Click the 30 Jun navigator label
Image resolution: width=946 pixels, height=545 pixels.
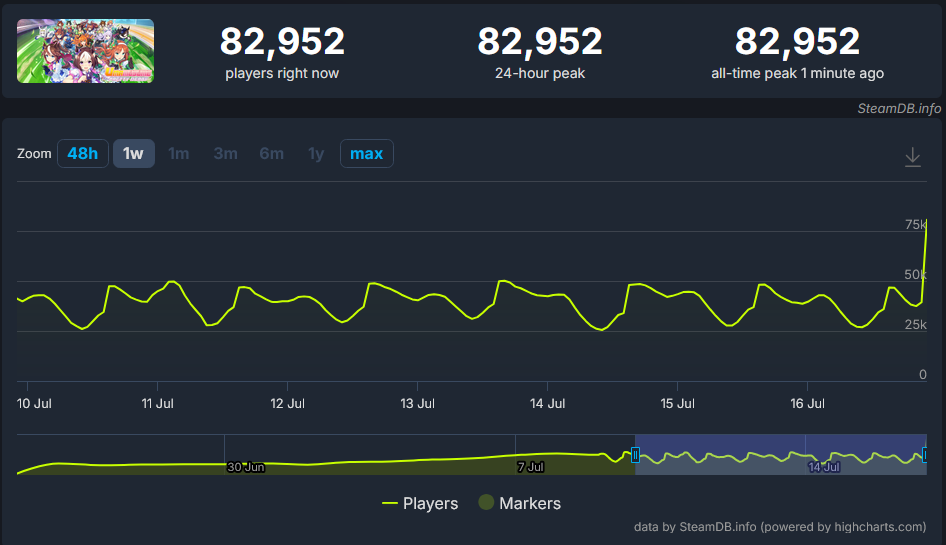click(x=246, y=467)
